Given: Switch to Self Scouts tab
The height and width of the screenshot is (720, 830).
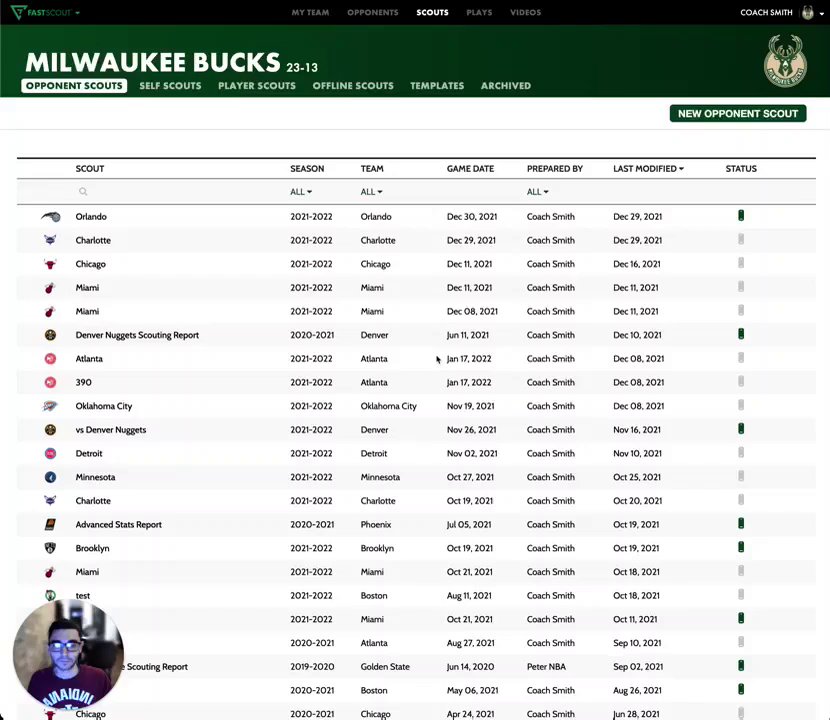Looking at the screenshot, I should pyautogui.click(x=170, y=86).
